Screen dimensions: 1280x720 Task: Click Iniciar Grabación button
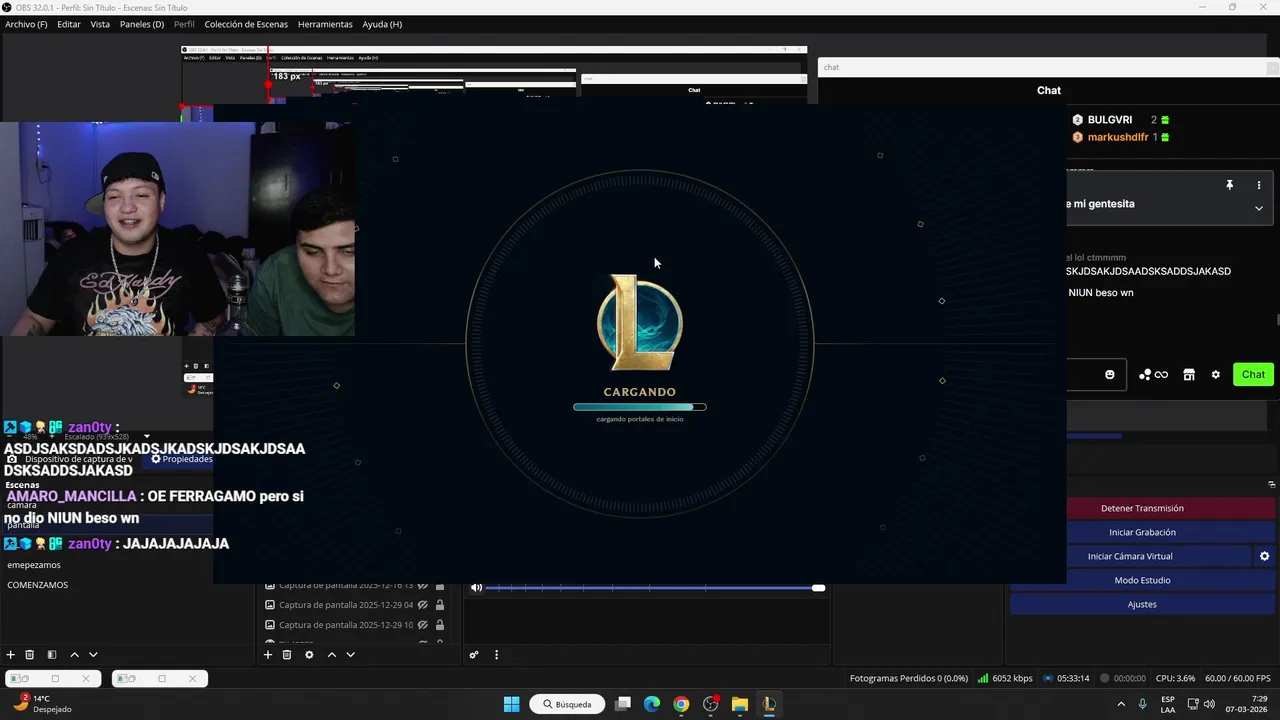coord(1142,532)
